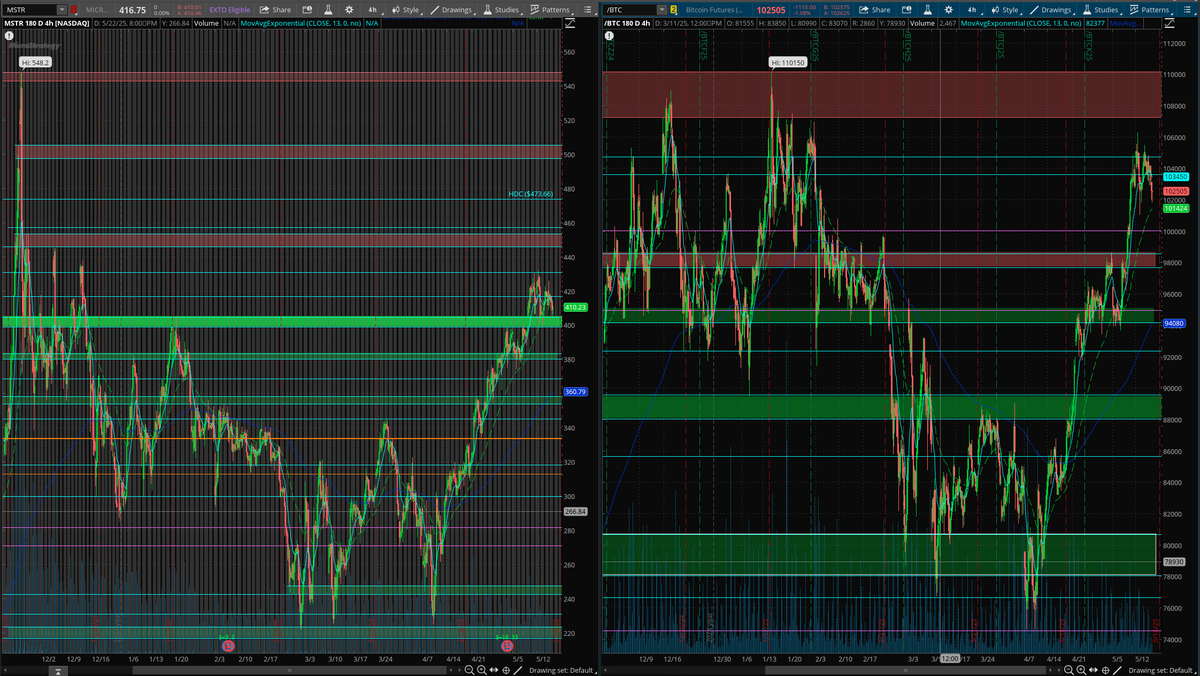Open the /BTC symbol history dropdown arrow
This screenshot has width=1200, height=676.
663,10
